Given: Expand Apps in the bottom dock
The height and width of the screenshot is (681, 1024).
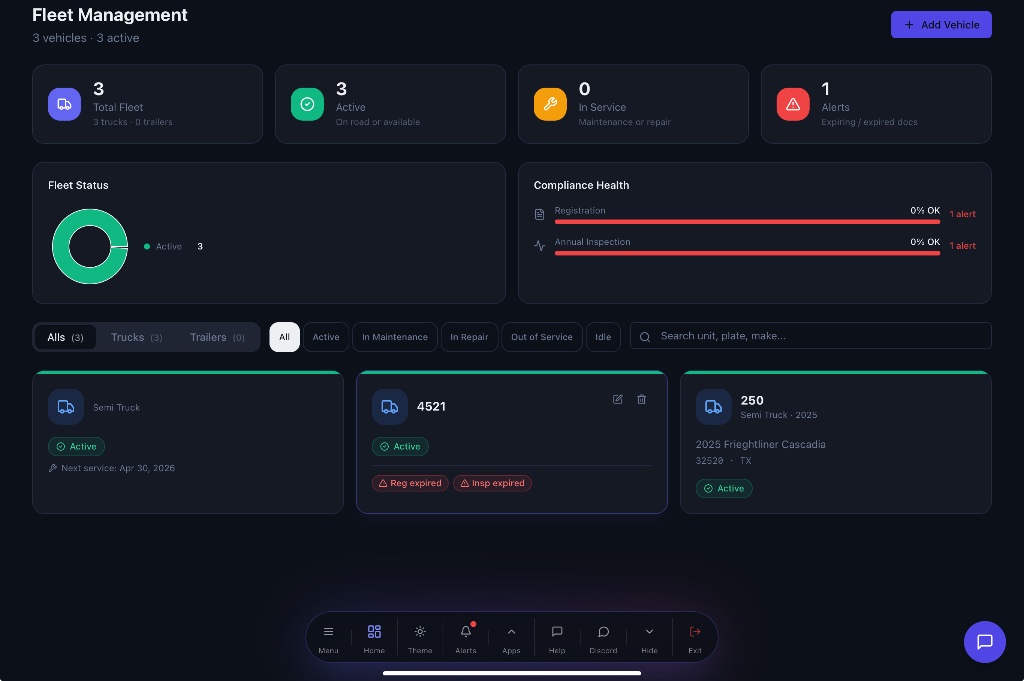Looking at the screenshot, I should click(511, 638).
